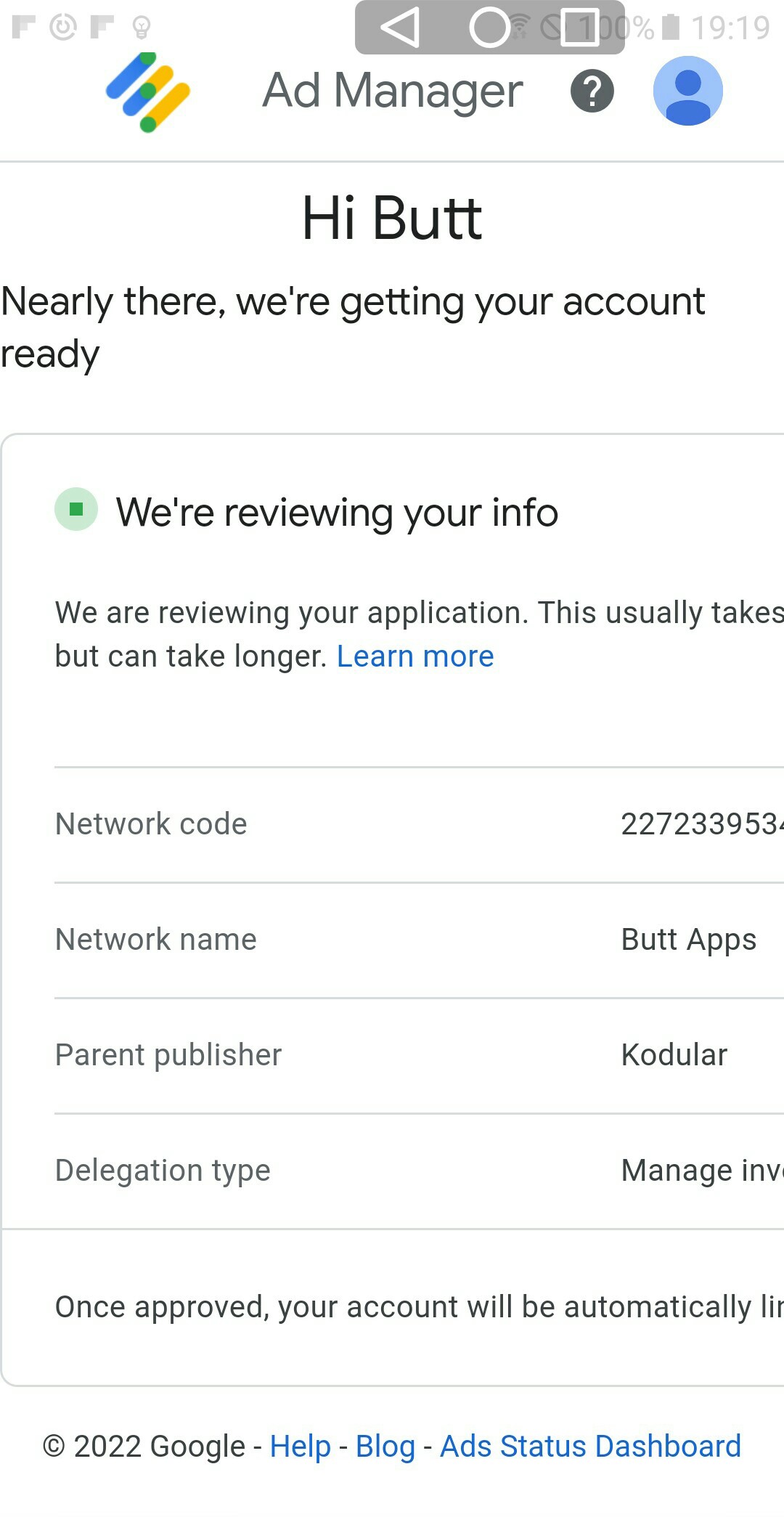Click the green review status indicator
The image size is (784, 1517).
(x=76, y=509)
